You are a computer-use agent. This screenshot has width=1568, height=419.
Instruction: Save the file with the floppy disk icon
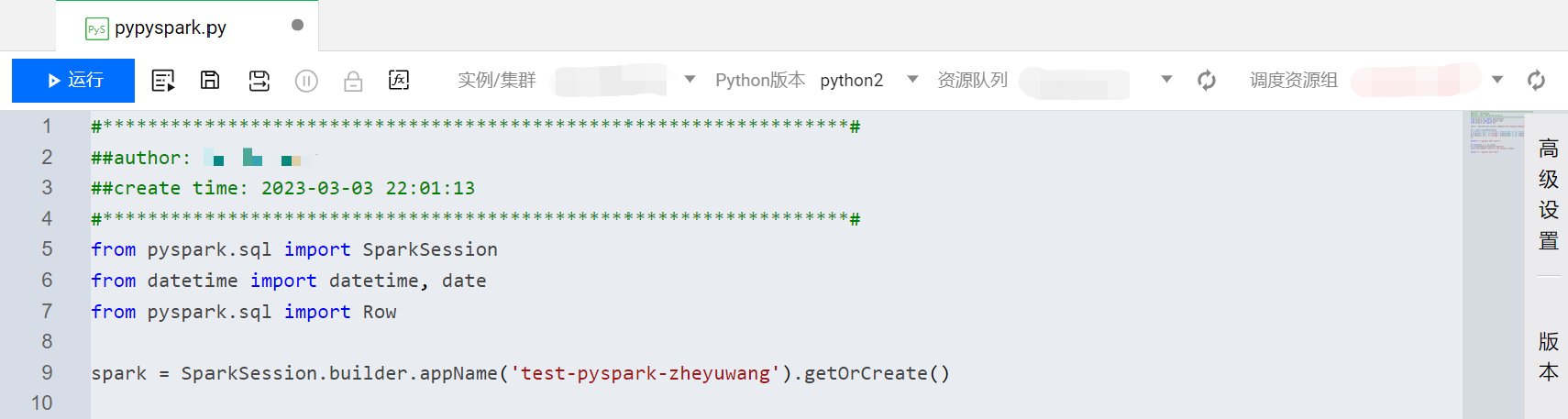click(210, 81)
